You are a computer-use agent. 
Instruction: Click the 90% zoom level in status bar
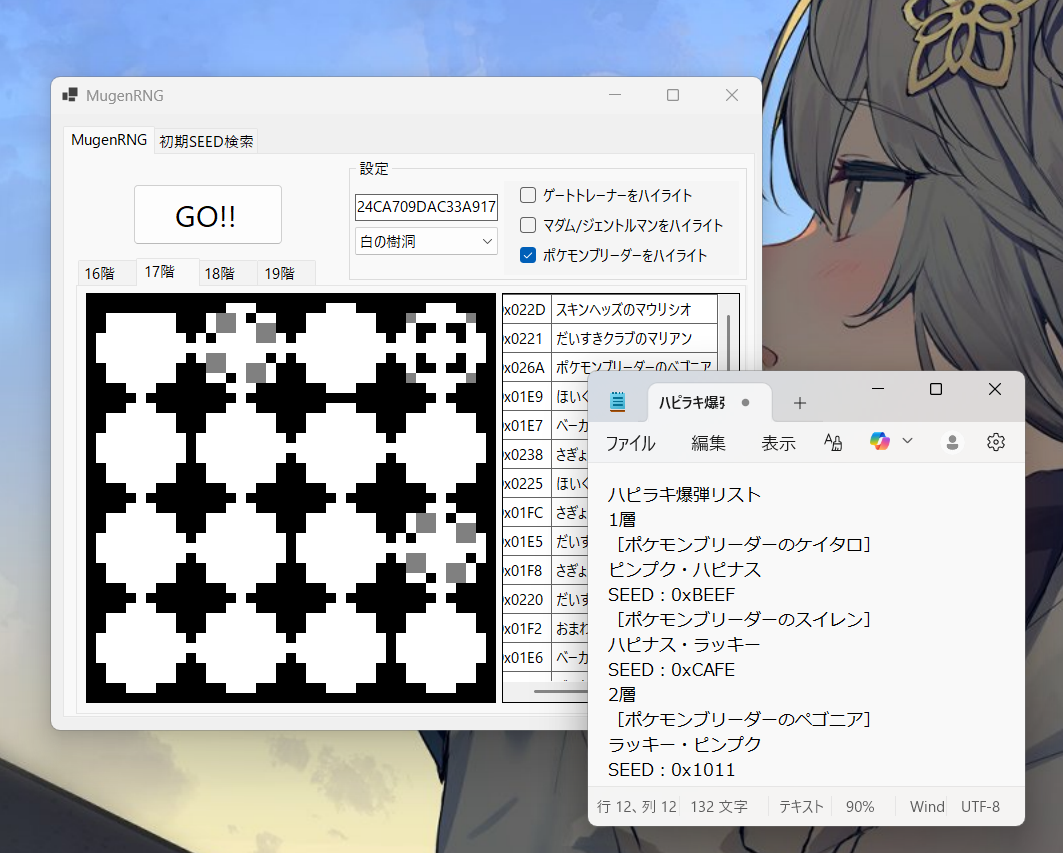click(860, 807)
